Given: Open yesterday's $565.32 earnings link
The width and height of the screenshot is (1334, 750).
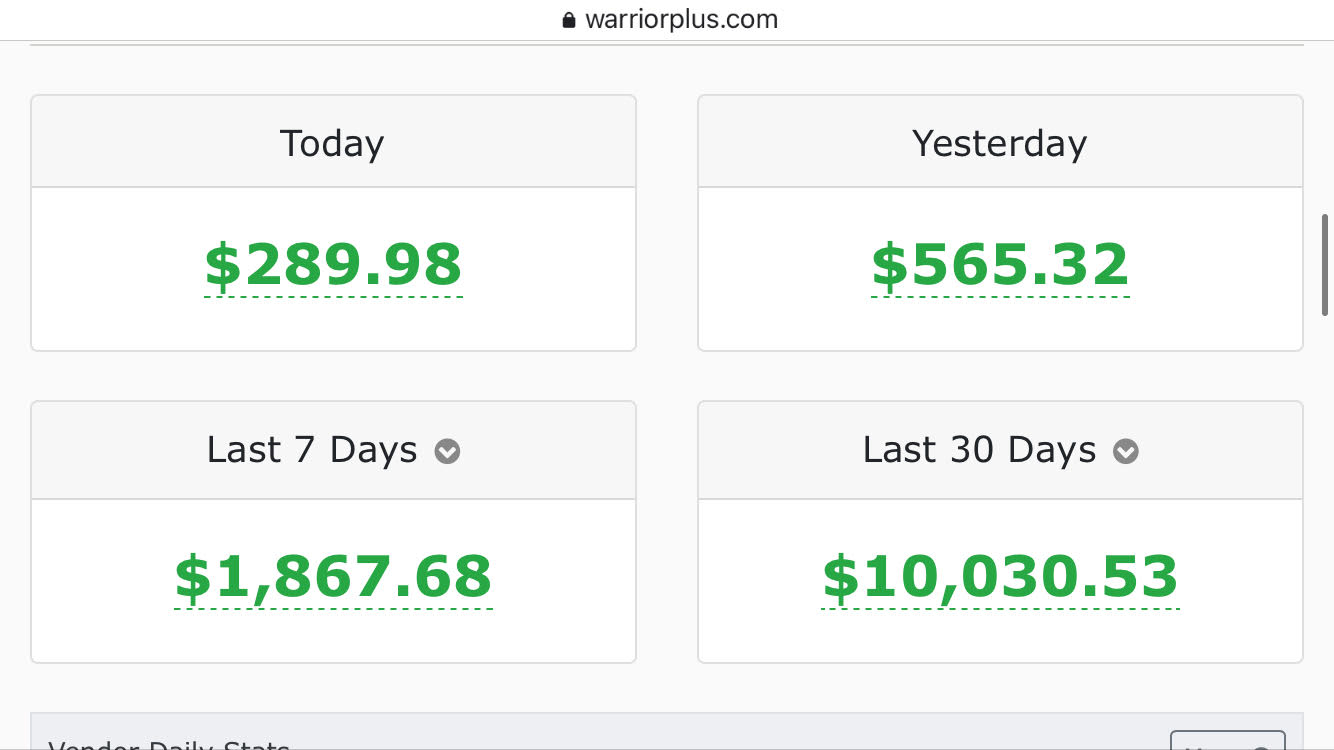Looking at the screenshot, I should click(x=1000, y=265).
